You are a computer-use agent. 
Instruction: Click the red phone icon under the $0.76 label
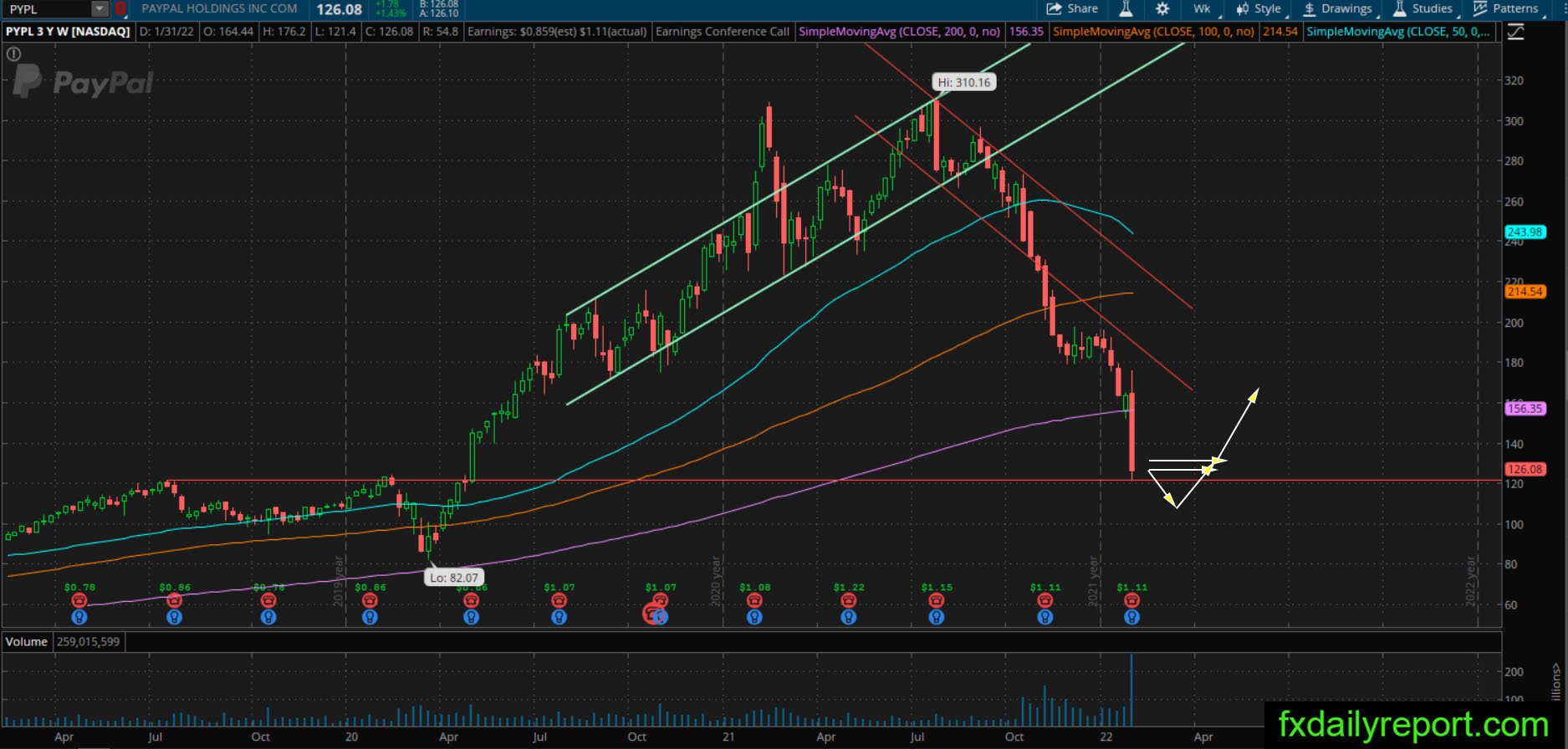tap(268, 600)
